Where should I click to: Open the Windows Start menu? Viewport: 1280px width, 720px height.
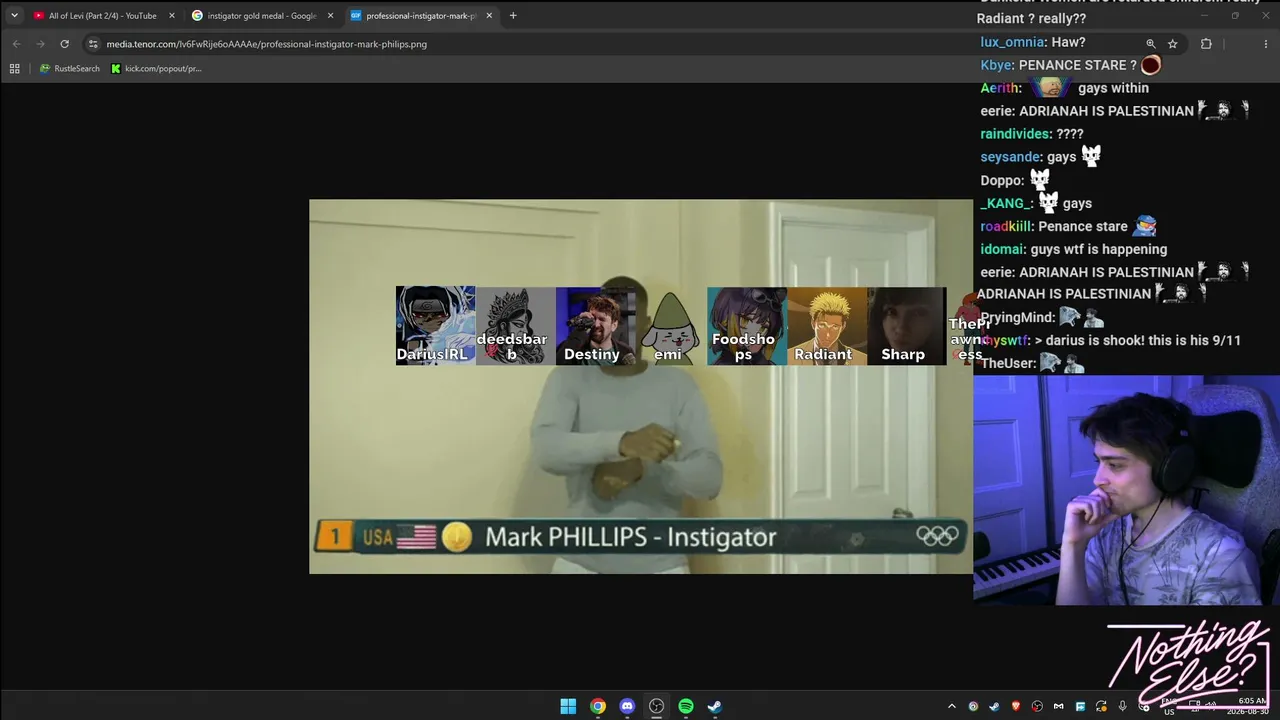(568, 706)
